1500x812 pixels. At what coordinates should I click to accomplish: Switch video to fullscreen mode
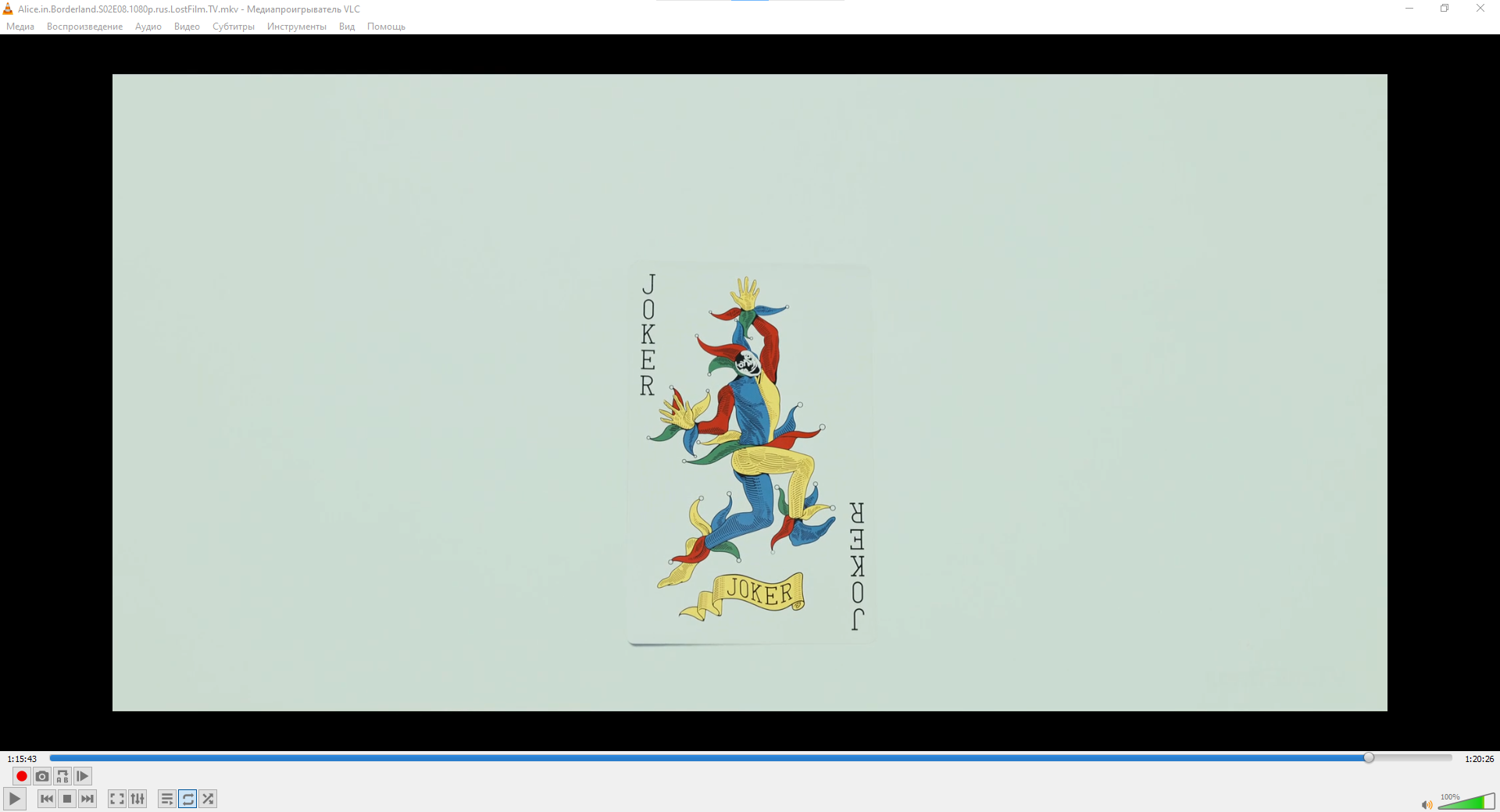tap(117, 799)
